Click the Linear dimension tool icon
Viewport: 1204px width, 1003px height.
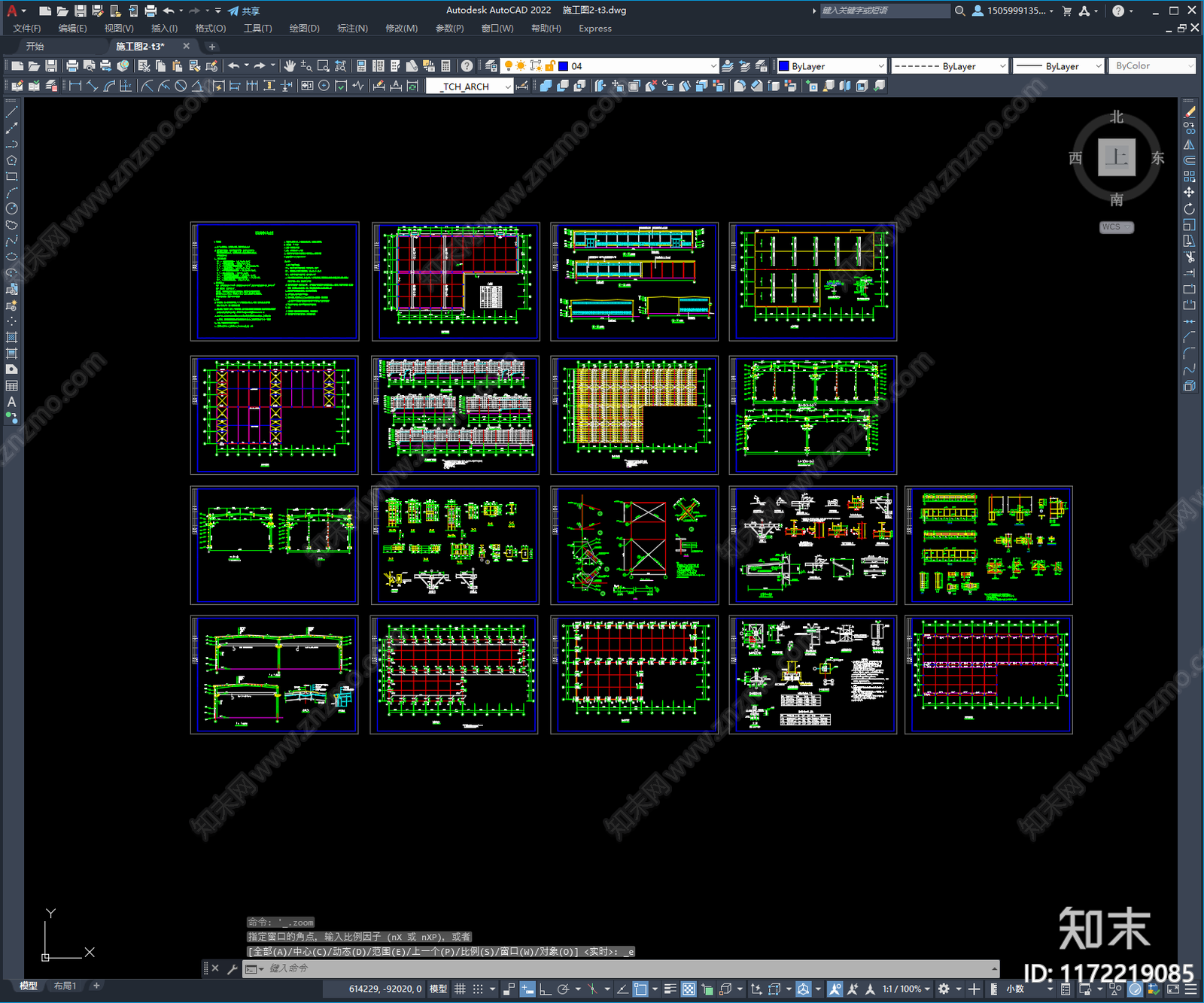[75, 86]
